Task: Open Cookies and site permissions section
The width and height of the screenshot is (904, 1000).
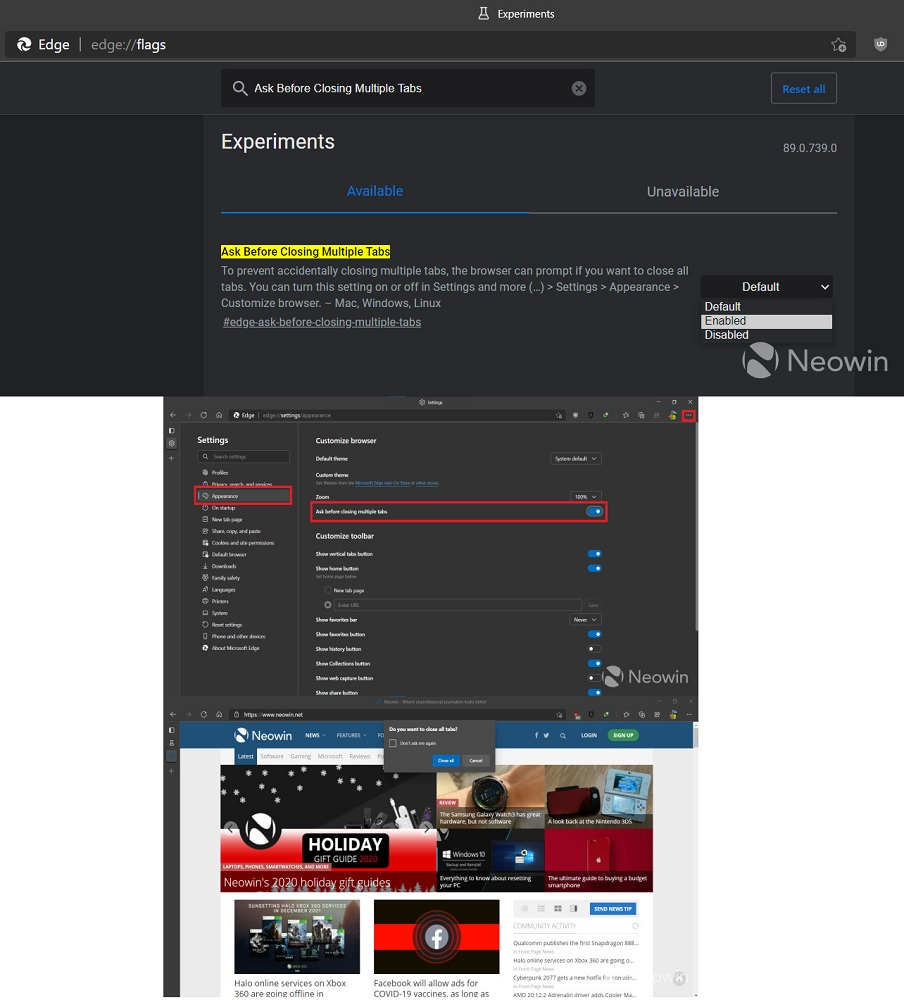Action: pos(242,543)
